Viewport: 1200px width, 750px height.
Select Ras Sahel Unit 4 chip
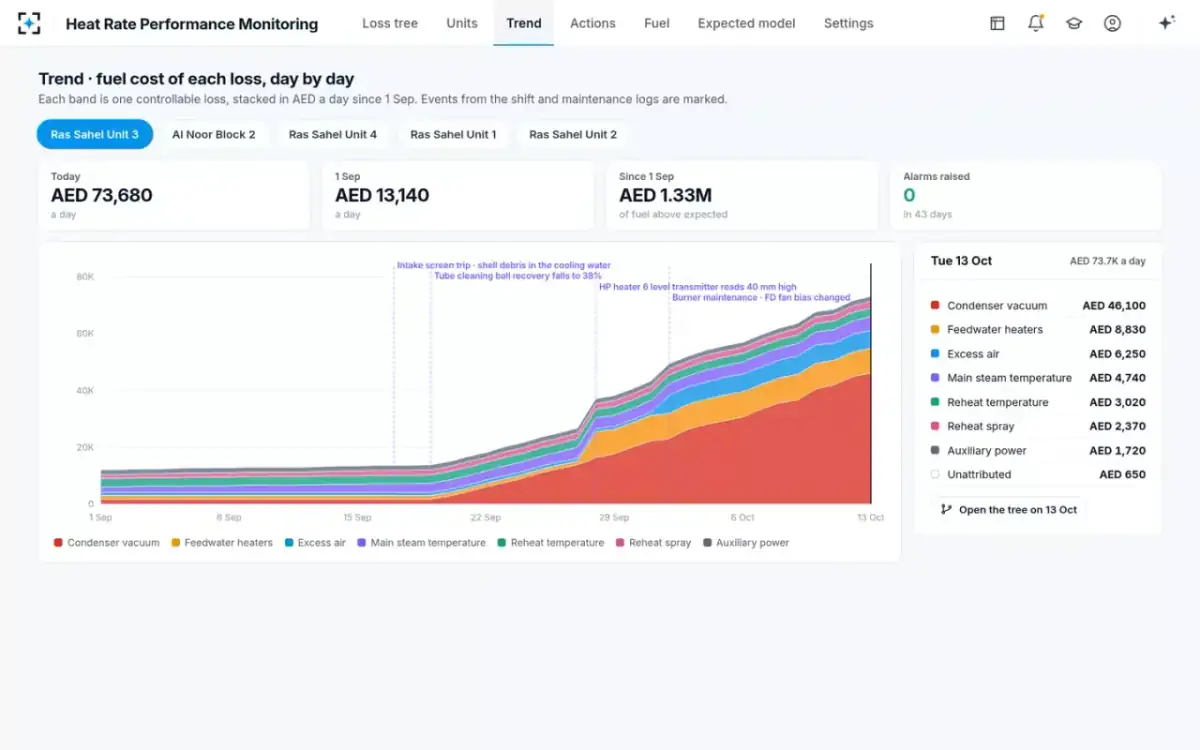(x=333, y=134)
